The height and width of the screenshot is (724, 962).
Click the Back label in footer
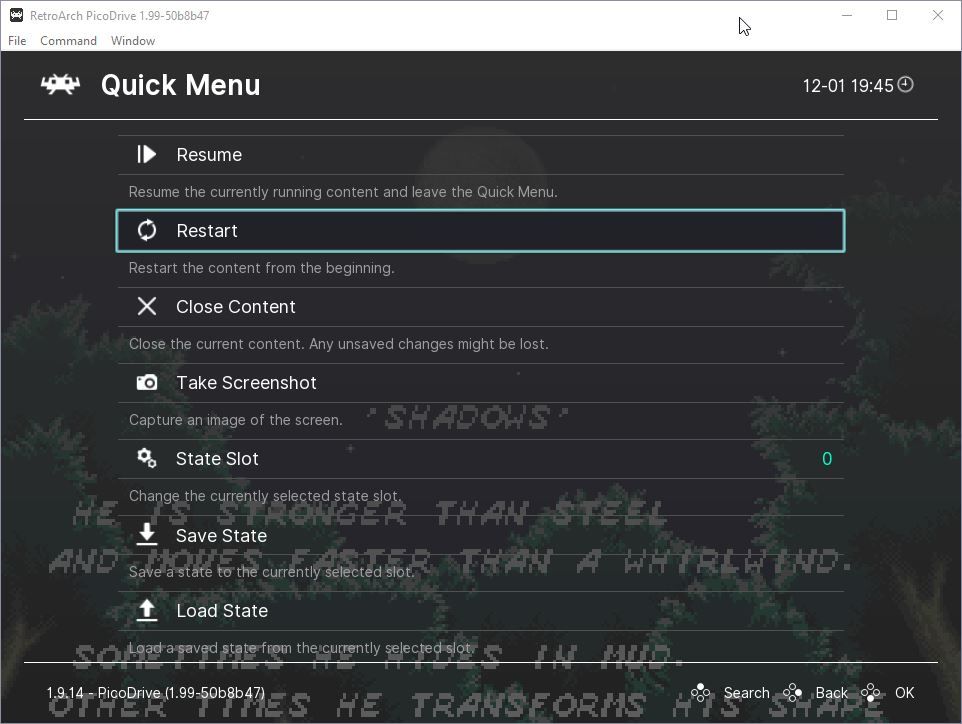pyautogui.click(x=831, y=693)
